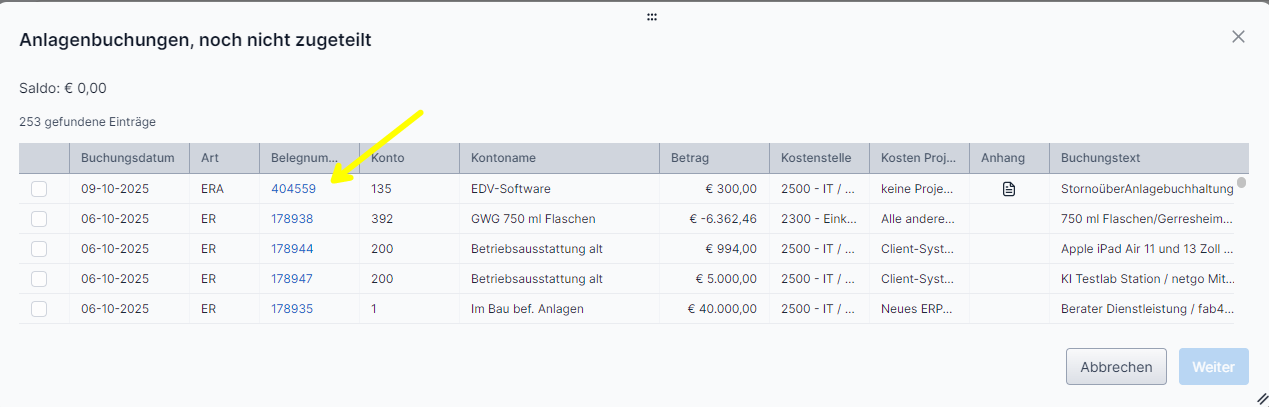Close the Anlagenbuchungen dialog with X
The image size is (1269, 407).
pos(1238,37)
